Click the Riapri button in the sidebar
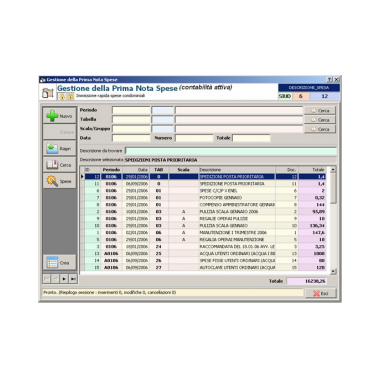380x380 pixels. pyautogui.click(x=60, y=148)
